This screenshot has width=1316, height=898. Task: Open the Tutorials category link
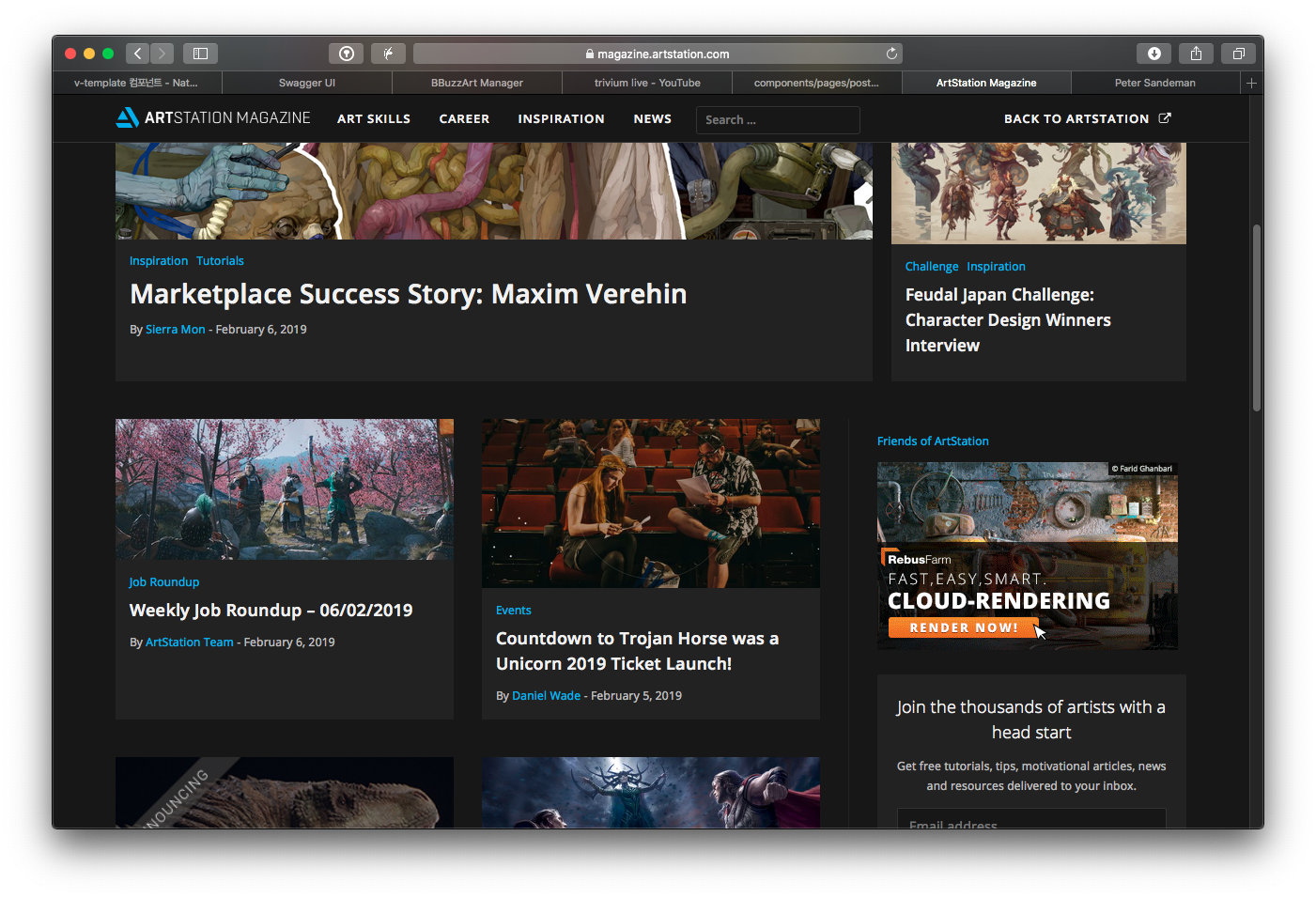[x=220, y=261]
